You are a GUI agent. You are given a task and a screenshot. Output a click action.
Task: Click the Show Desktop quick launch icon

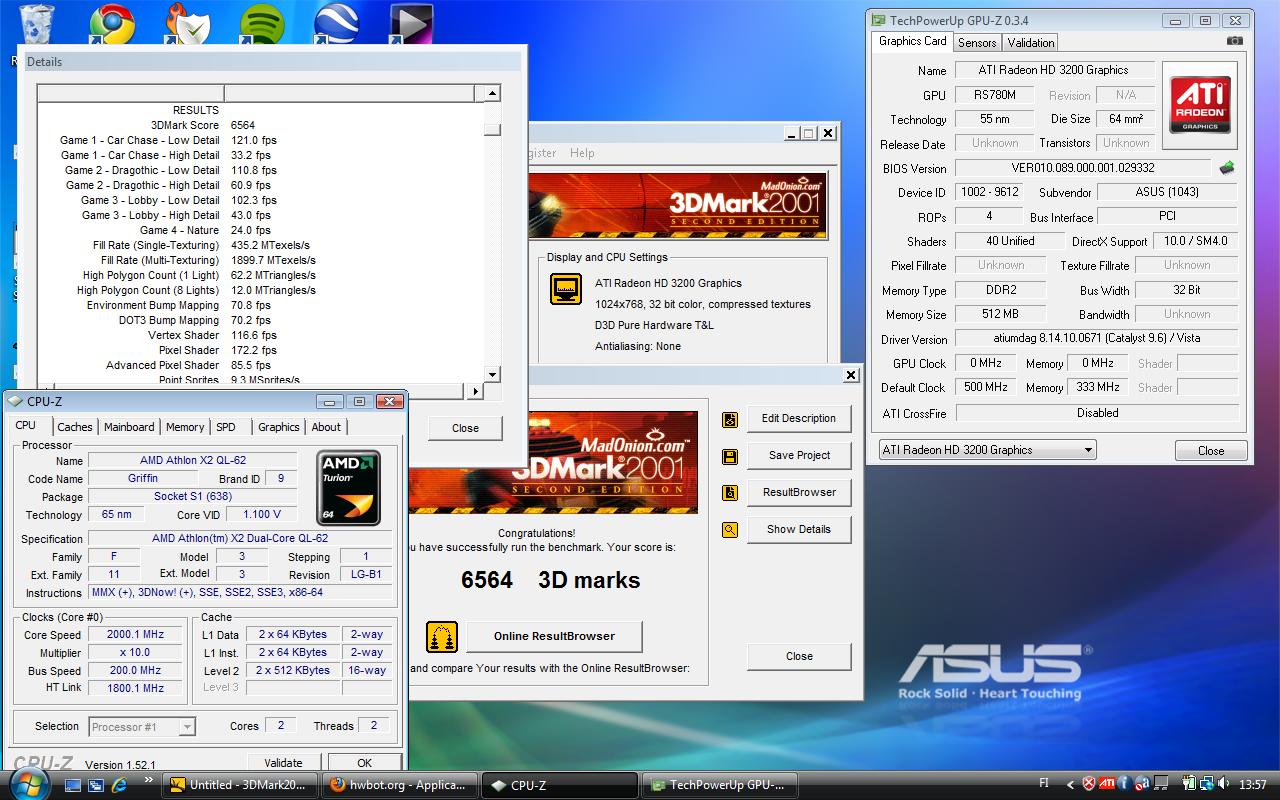point(75,785)
